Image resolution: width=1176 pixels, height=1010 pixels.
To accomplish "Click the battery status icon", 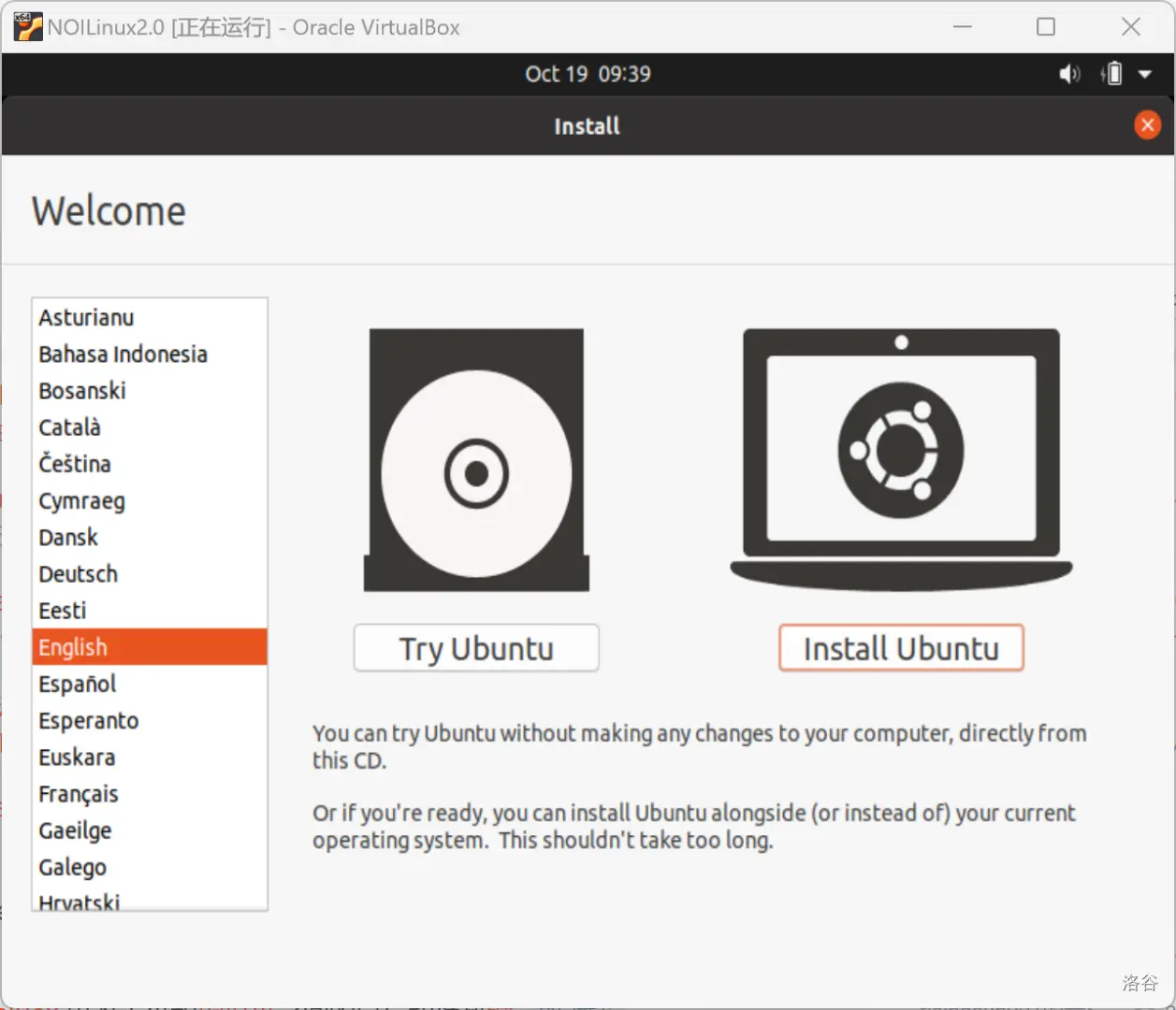I will [1112, 74].
